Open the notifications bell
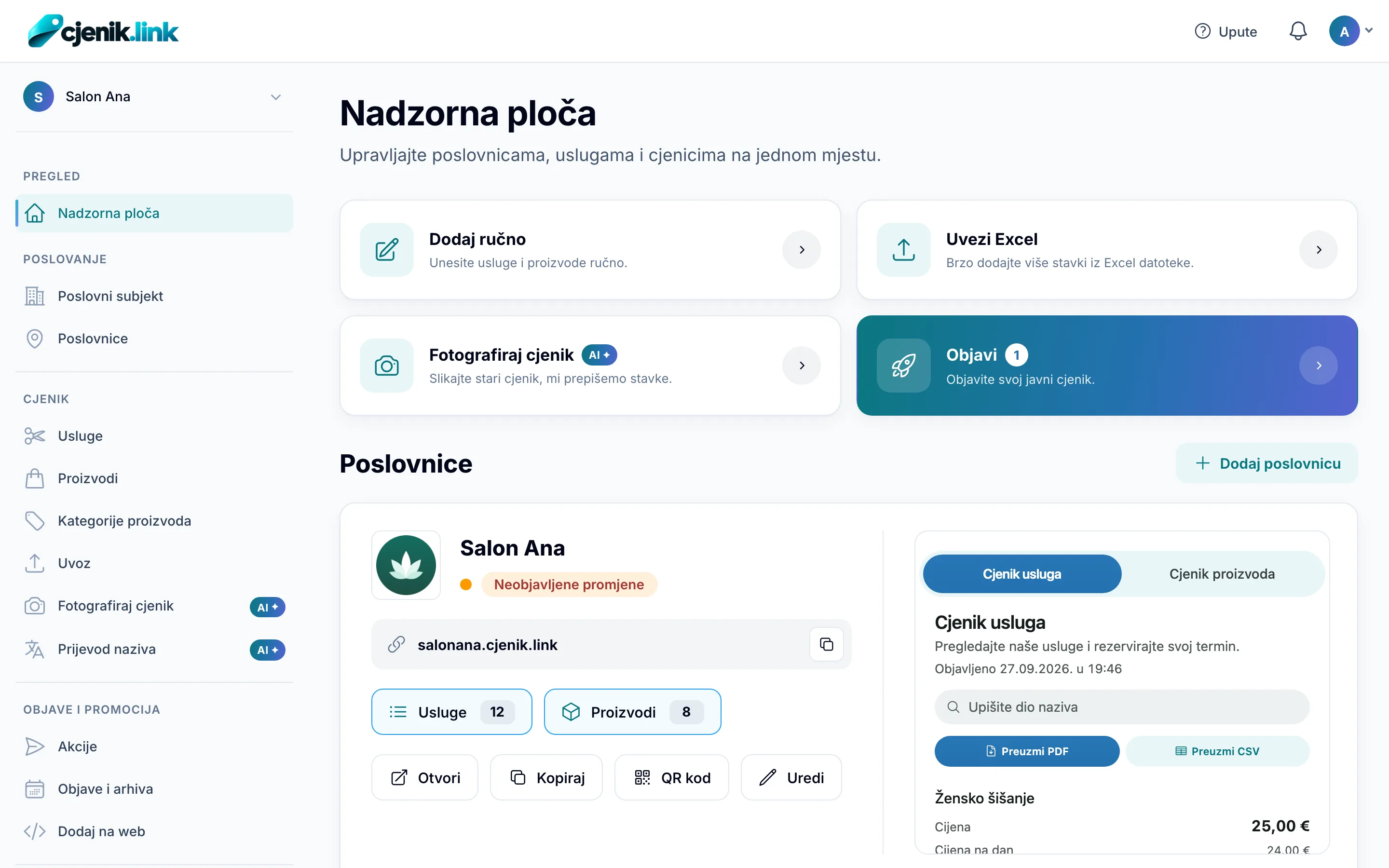Screen dimensions: 1389x868 (1298, 31)
